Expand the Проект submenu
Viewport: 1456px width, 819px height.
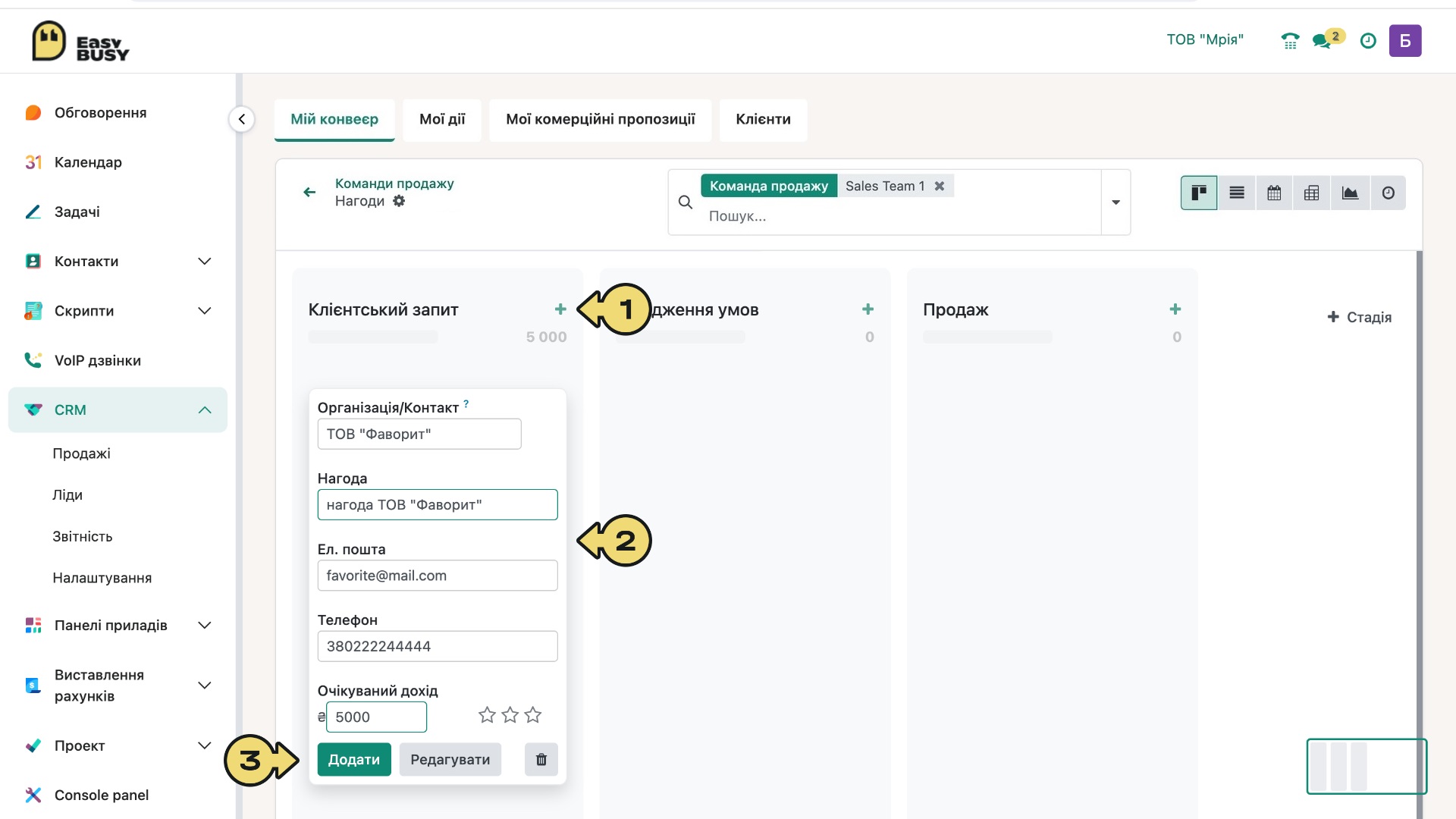coord(204,745)
